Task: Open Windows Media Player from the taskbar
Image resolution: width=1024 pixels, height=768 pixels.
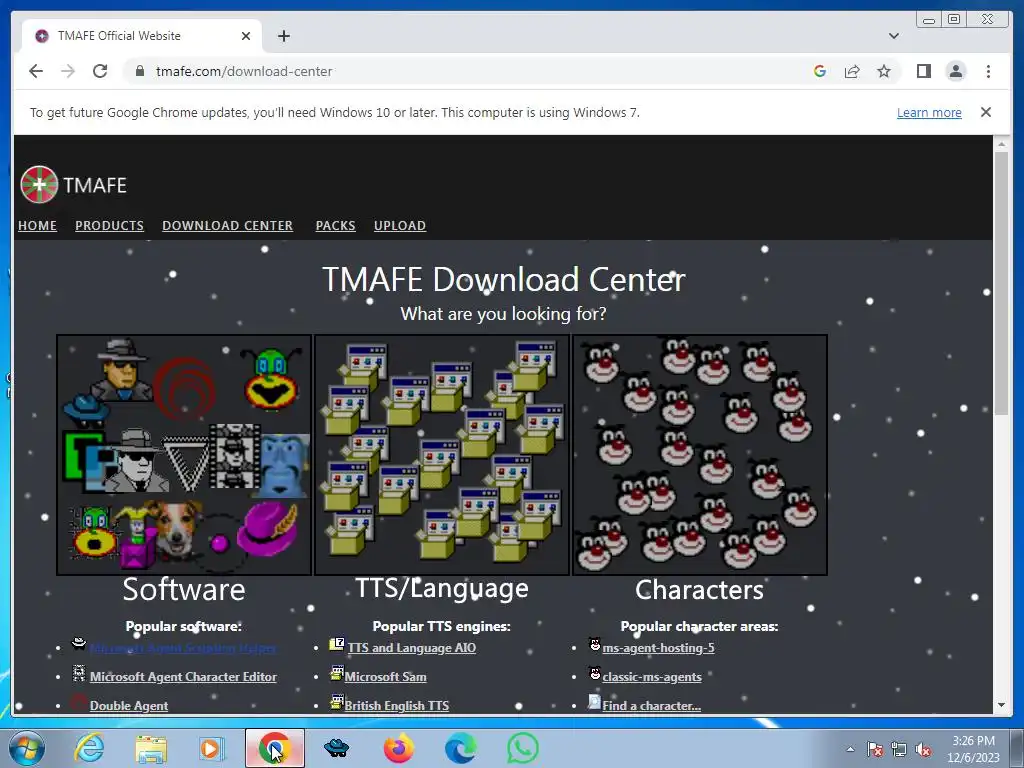Action: [212, 748]
